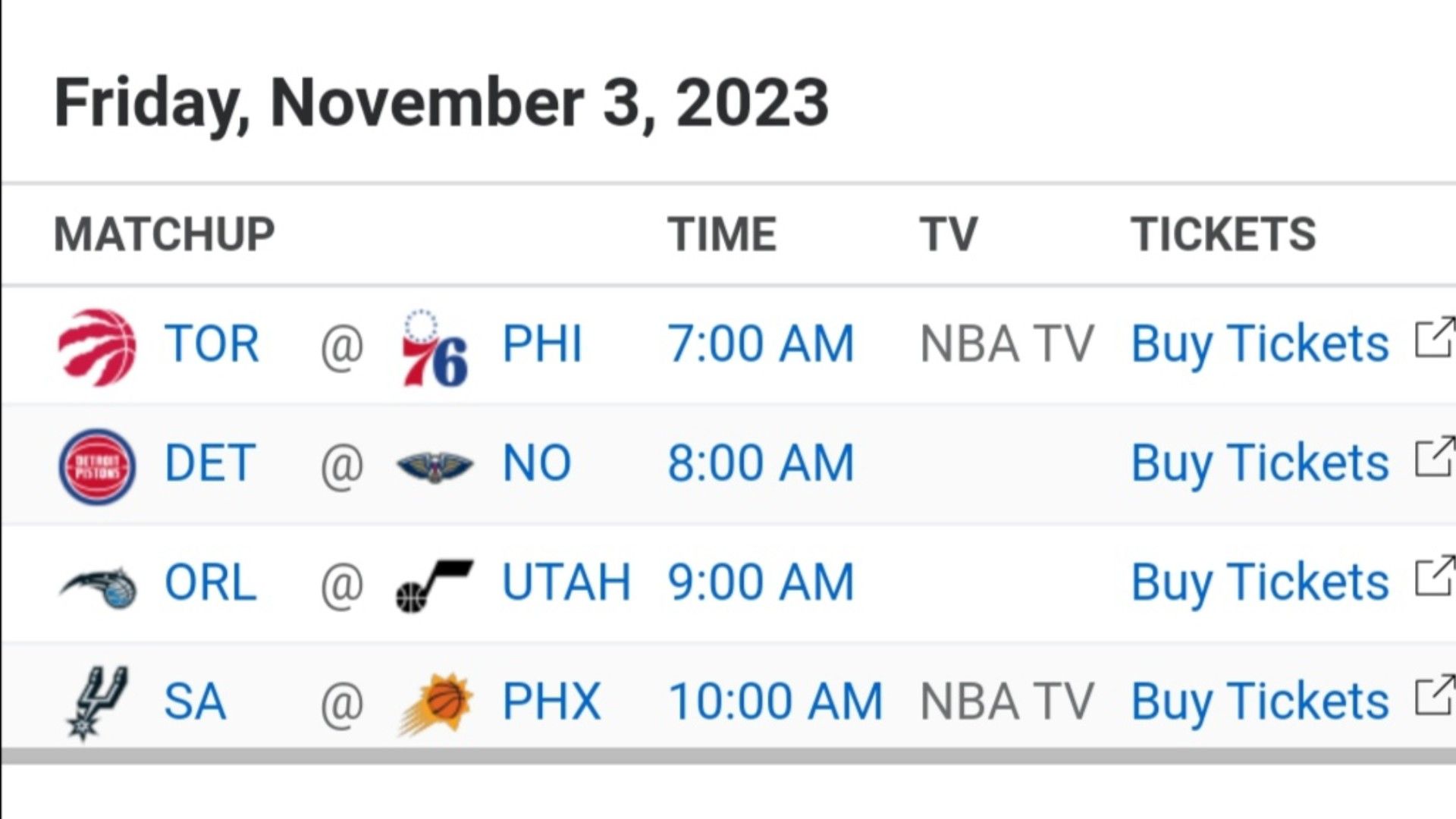Open external link icon for SA game
The image size is (1456, 819).
click(x=1435, y=695)
